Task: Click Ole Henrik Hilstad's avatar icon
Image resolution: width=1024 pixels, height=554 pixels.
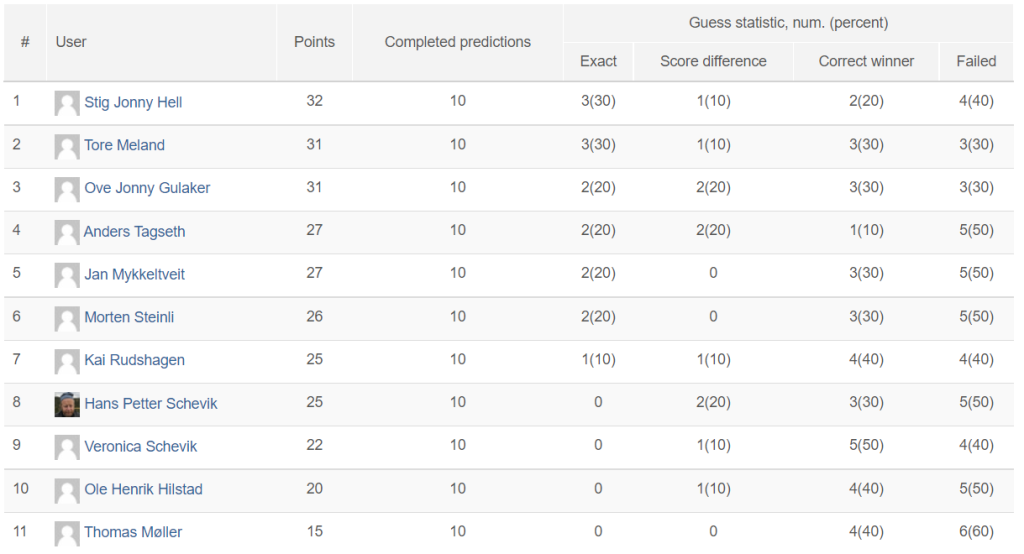Action: (67, 491)
